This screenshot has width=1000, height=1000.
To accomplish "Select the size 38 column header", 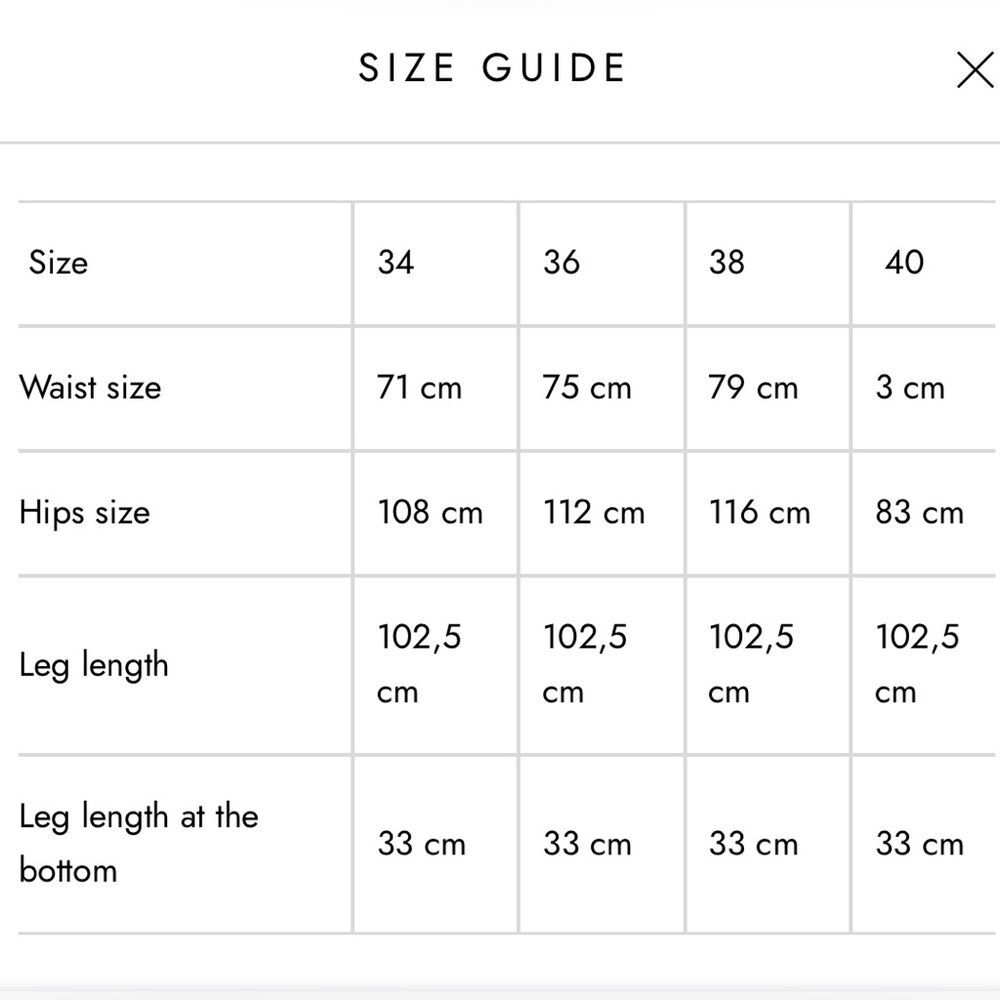I will pos(727,263).
